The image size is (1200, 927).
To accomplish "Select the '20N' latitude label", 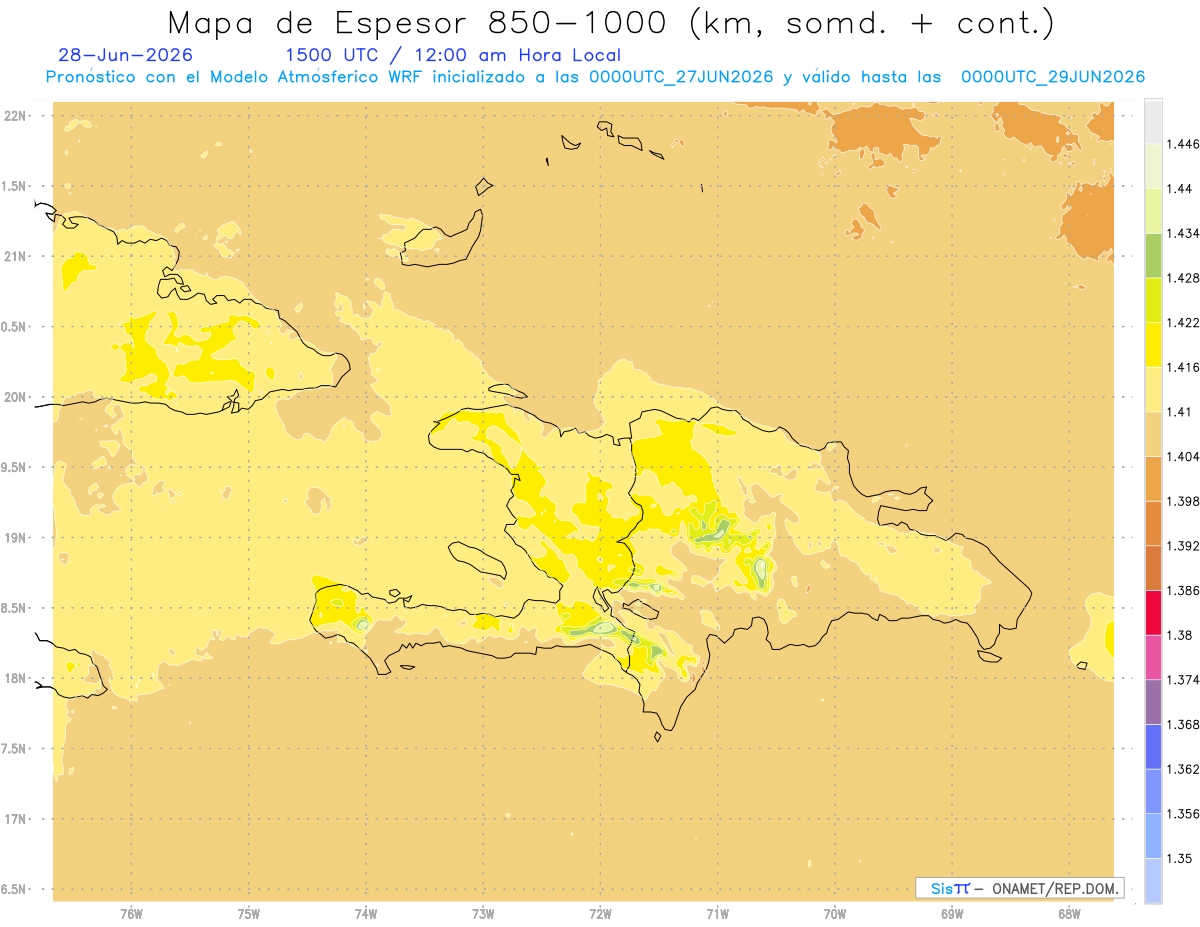I will pyautogui.click(x=14, y=397).
